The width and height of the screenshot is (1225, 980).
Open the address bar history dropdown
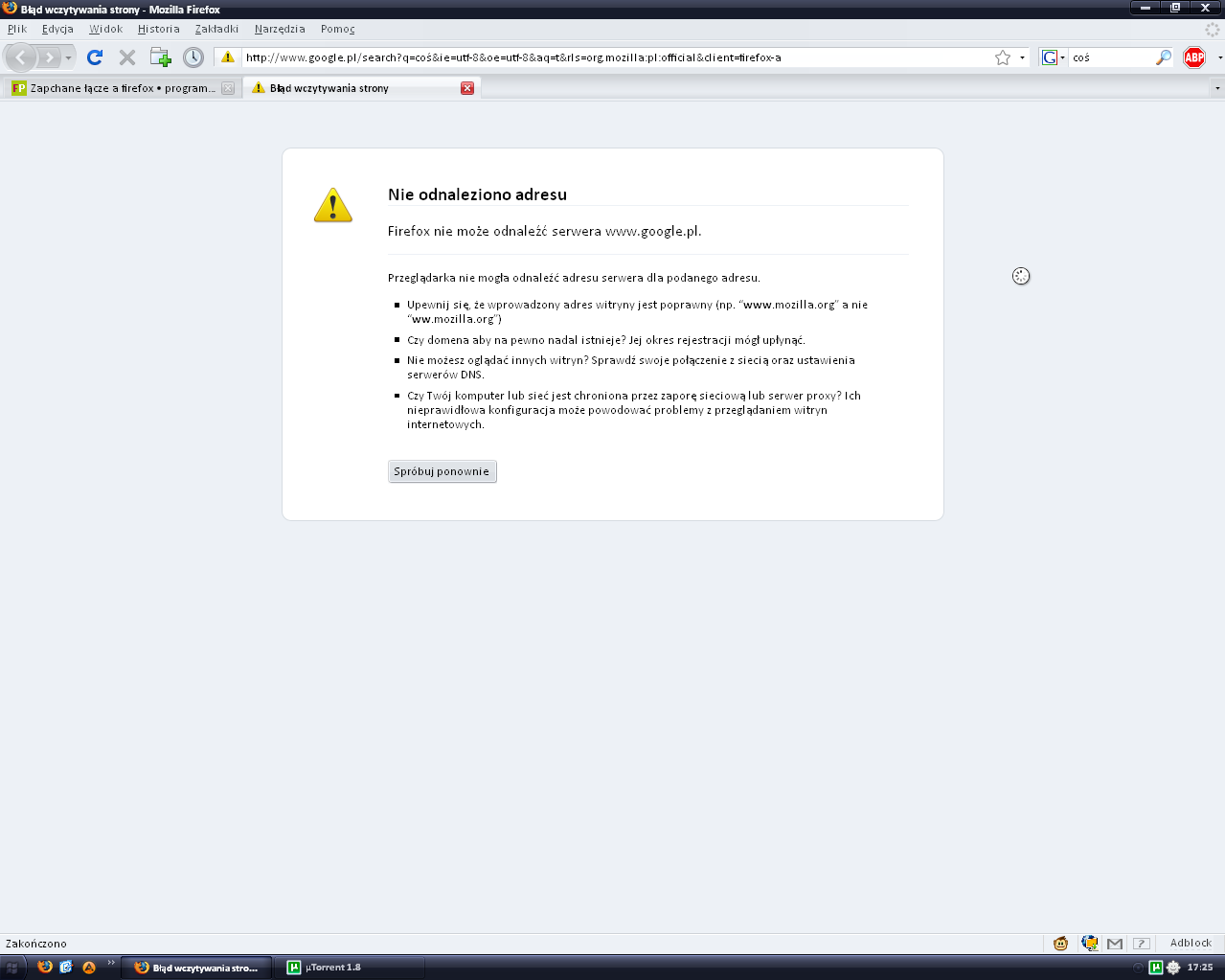1022,57
